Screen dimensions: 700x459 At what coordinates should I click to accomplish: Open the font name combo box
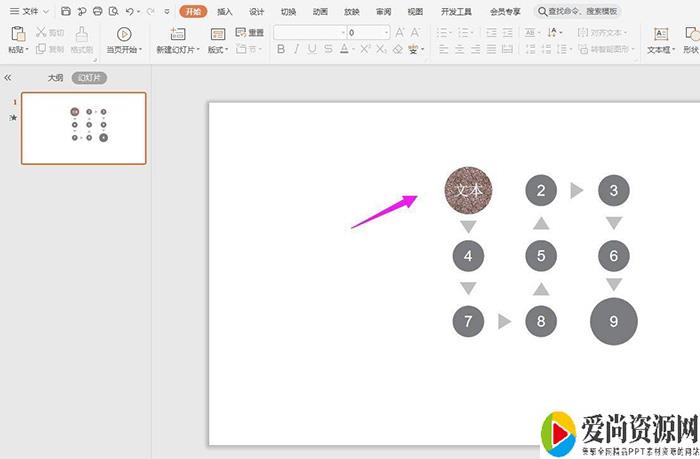point(308,32)
